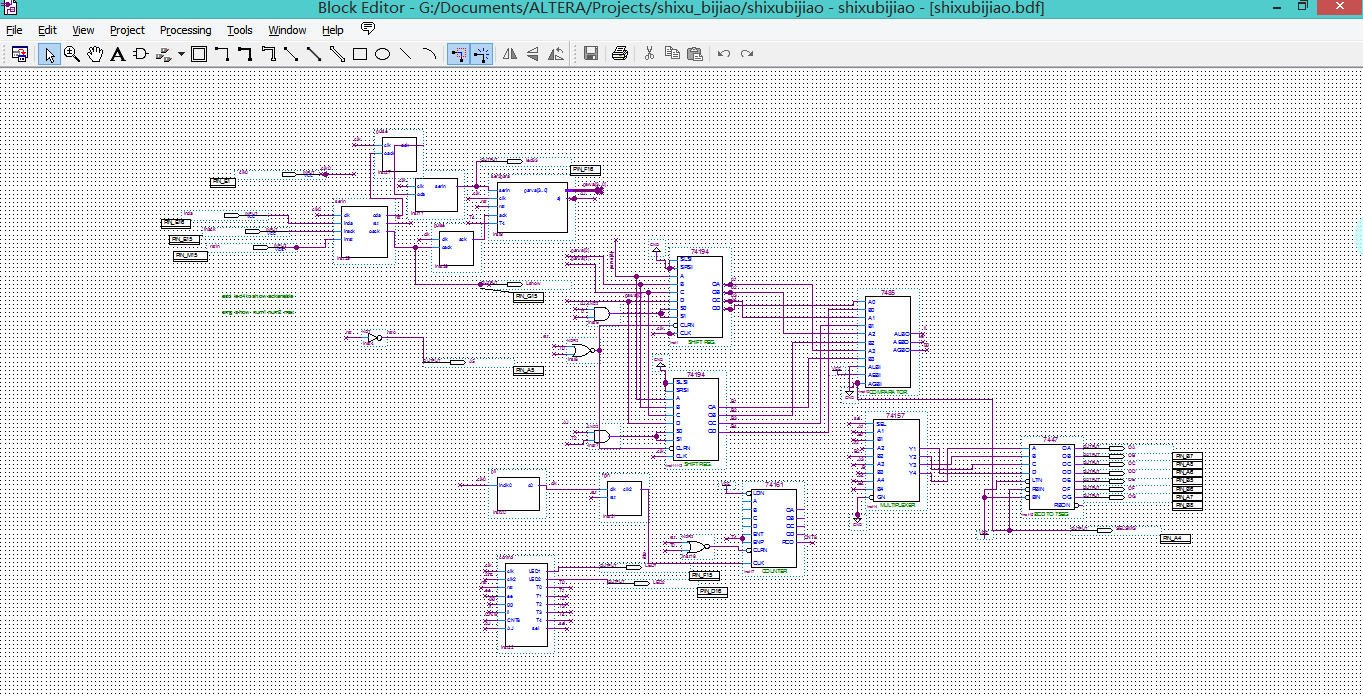
Task: Select the arrow Selection tool
Action: (x=49, y=54)
